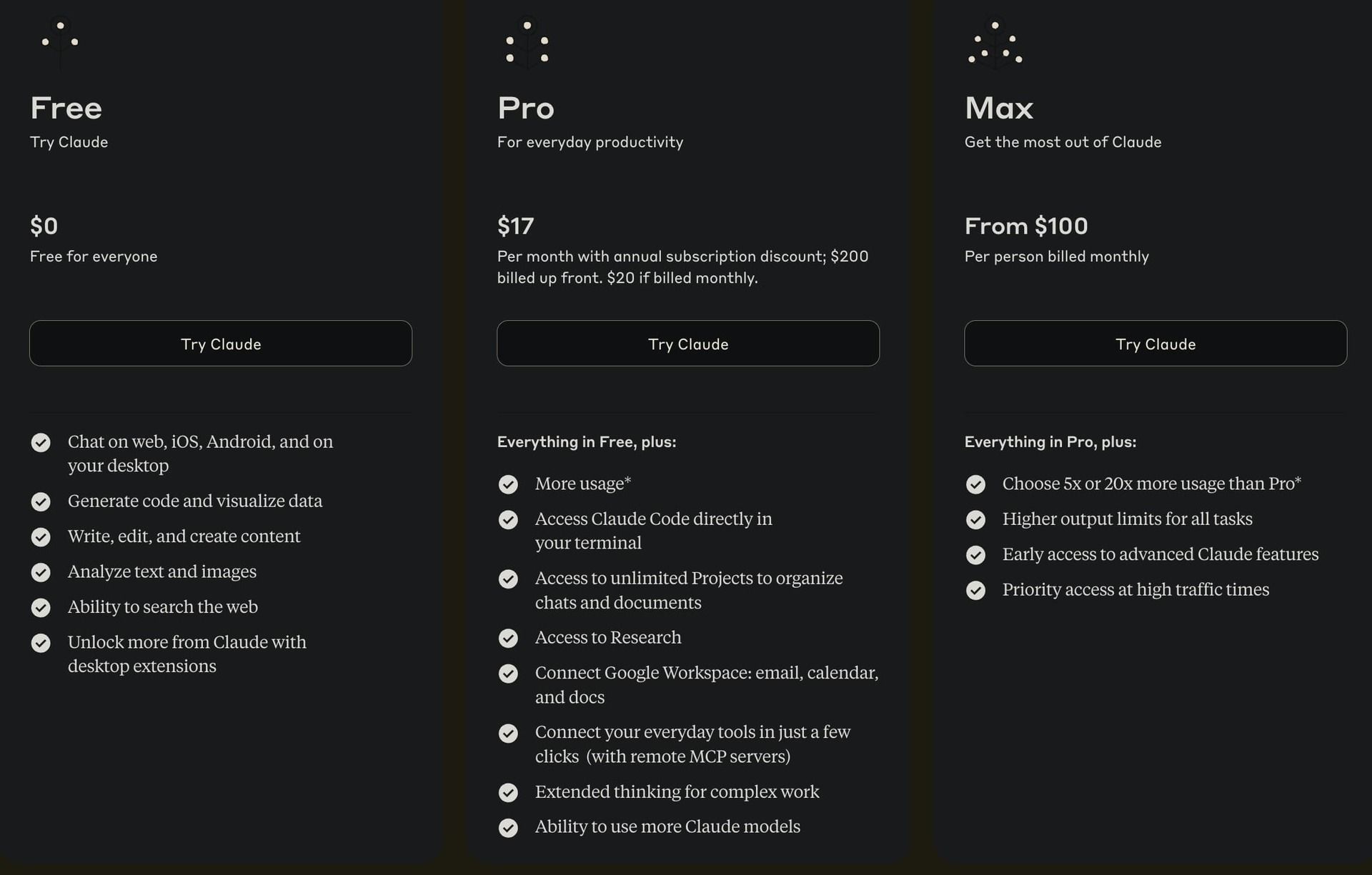The width and height of the screenshot is (1372, 875).
Task: Click checkmark beside Priority access at high traffic
Action: coord(975,590)
